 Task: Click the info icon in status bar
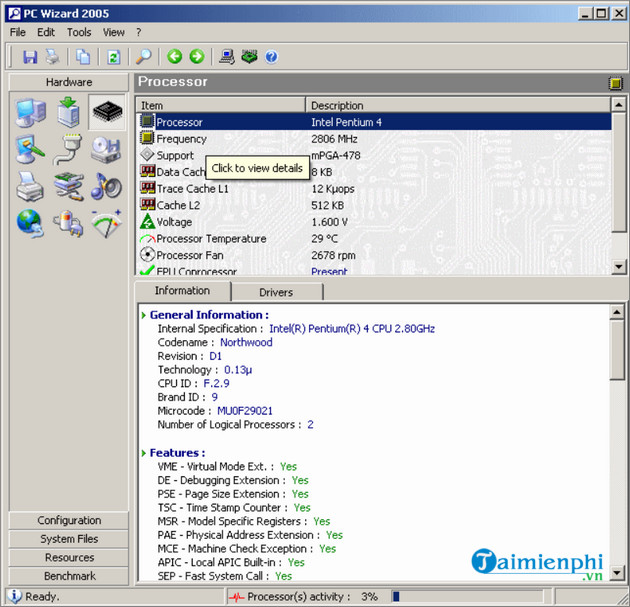[x=15, y=596]
